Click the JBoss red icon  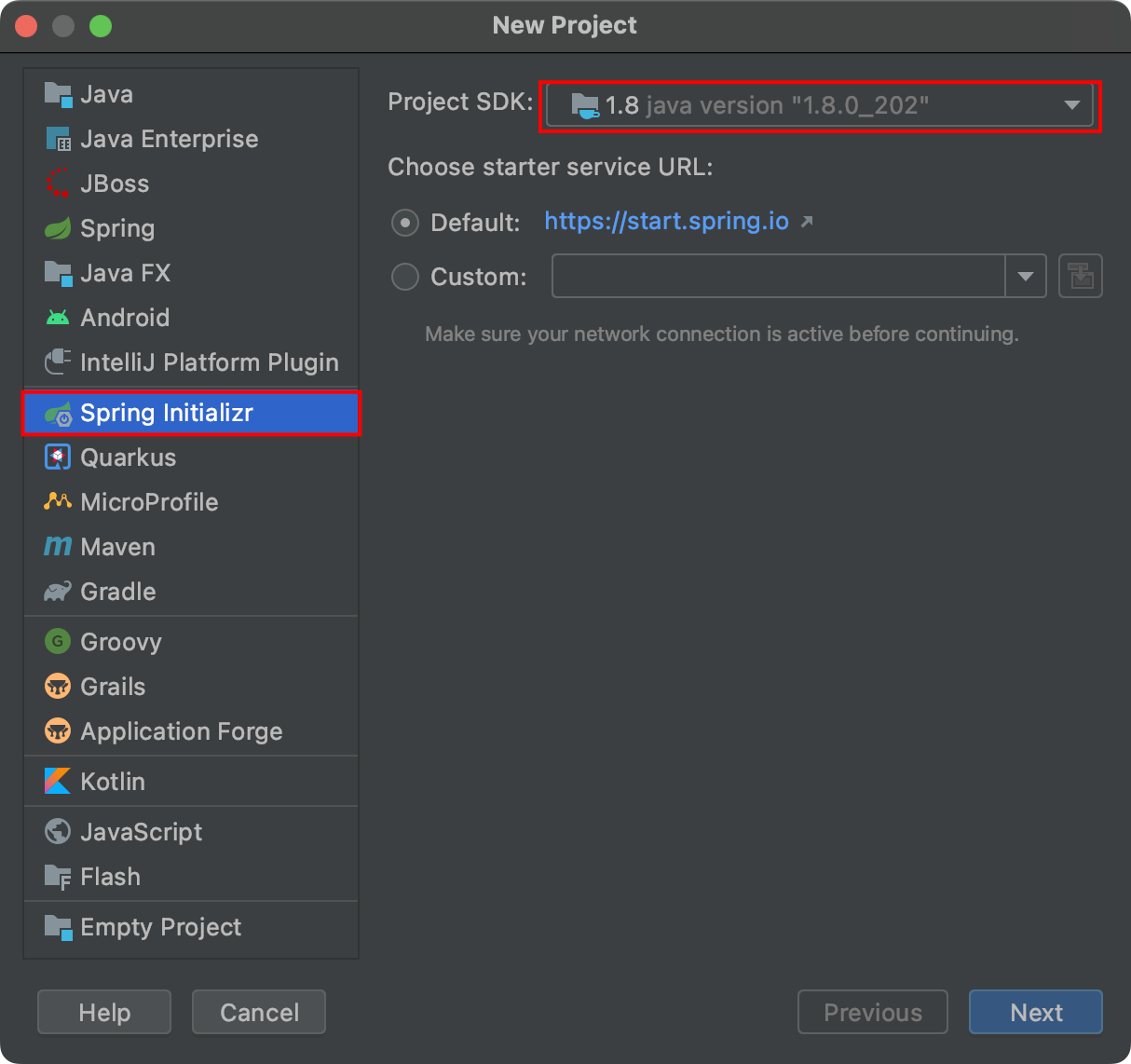click(58, 183)
